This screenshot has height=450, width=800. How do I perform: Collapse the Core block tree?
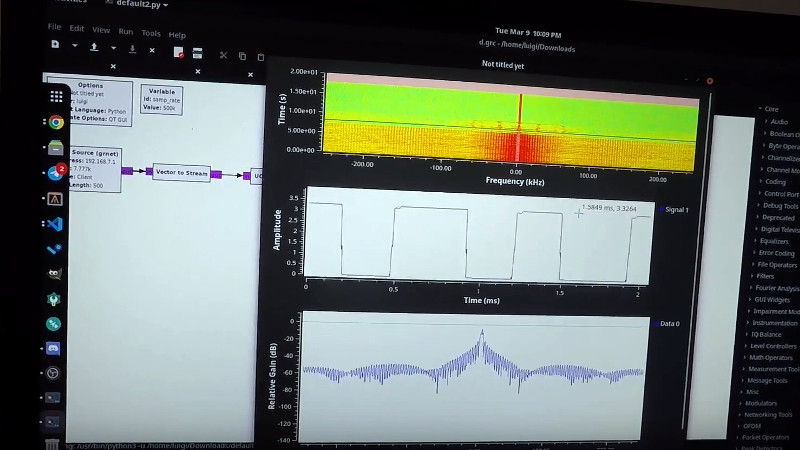761,109
